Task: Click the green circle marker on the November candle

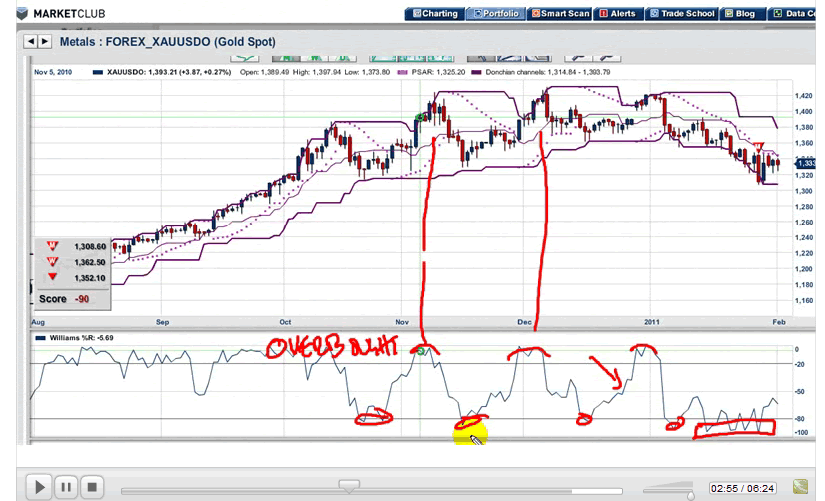Action: (x=420, y=117)
